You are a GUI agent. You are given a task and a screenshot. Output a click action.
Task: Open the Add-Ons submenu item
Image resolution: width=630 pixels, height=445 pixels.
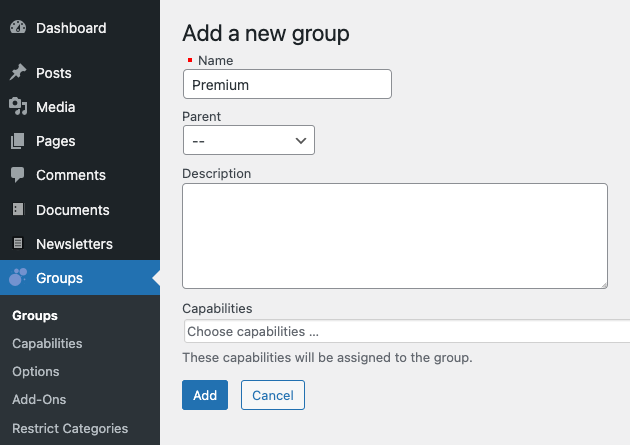coord(39,400)
